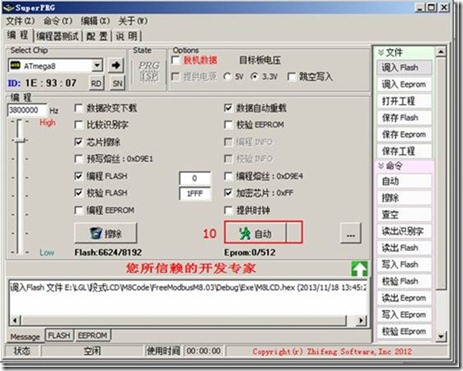463x371 pixels.
Task: Open the 命令 menu
Action: tap(58, 21)
